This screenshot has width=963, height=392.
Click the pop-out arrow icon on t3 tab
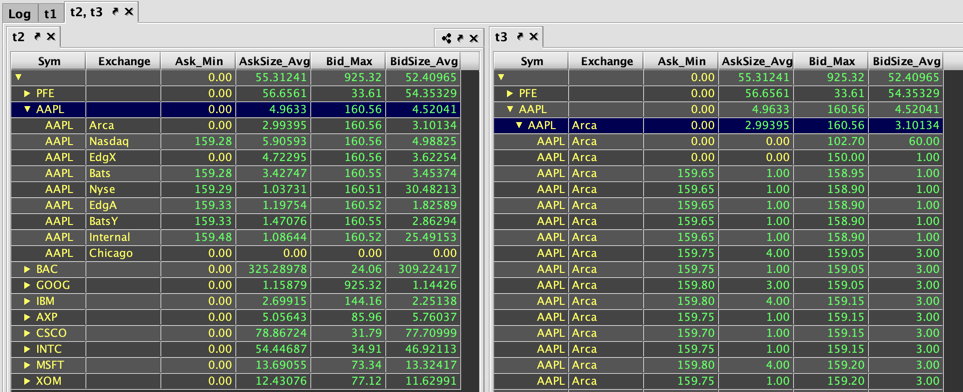tap(520, 37)
